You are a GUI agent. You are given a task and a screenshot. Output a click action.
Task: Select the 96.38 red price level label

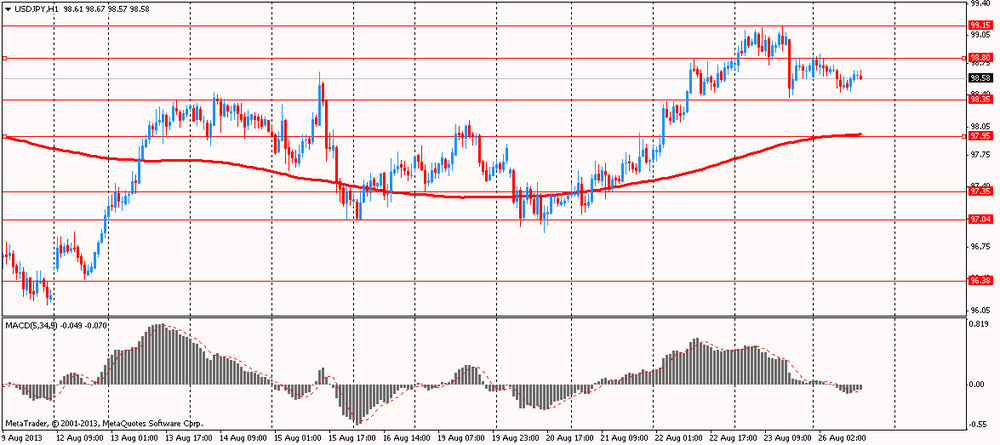pos(979,280)
